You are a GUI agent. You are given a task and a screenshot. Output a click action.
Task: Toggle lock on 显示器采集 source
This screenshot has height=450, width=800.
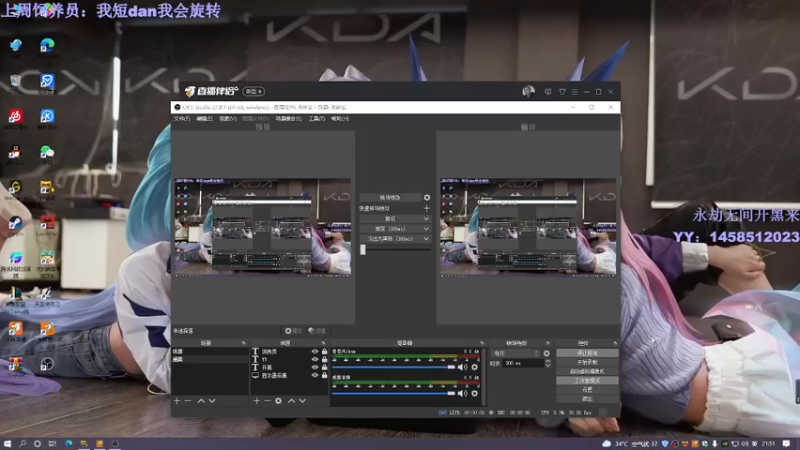[x=324, y=375]
